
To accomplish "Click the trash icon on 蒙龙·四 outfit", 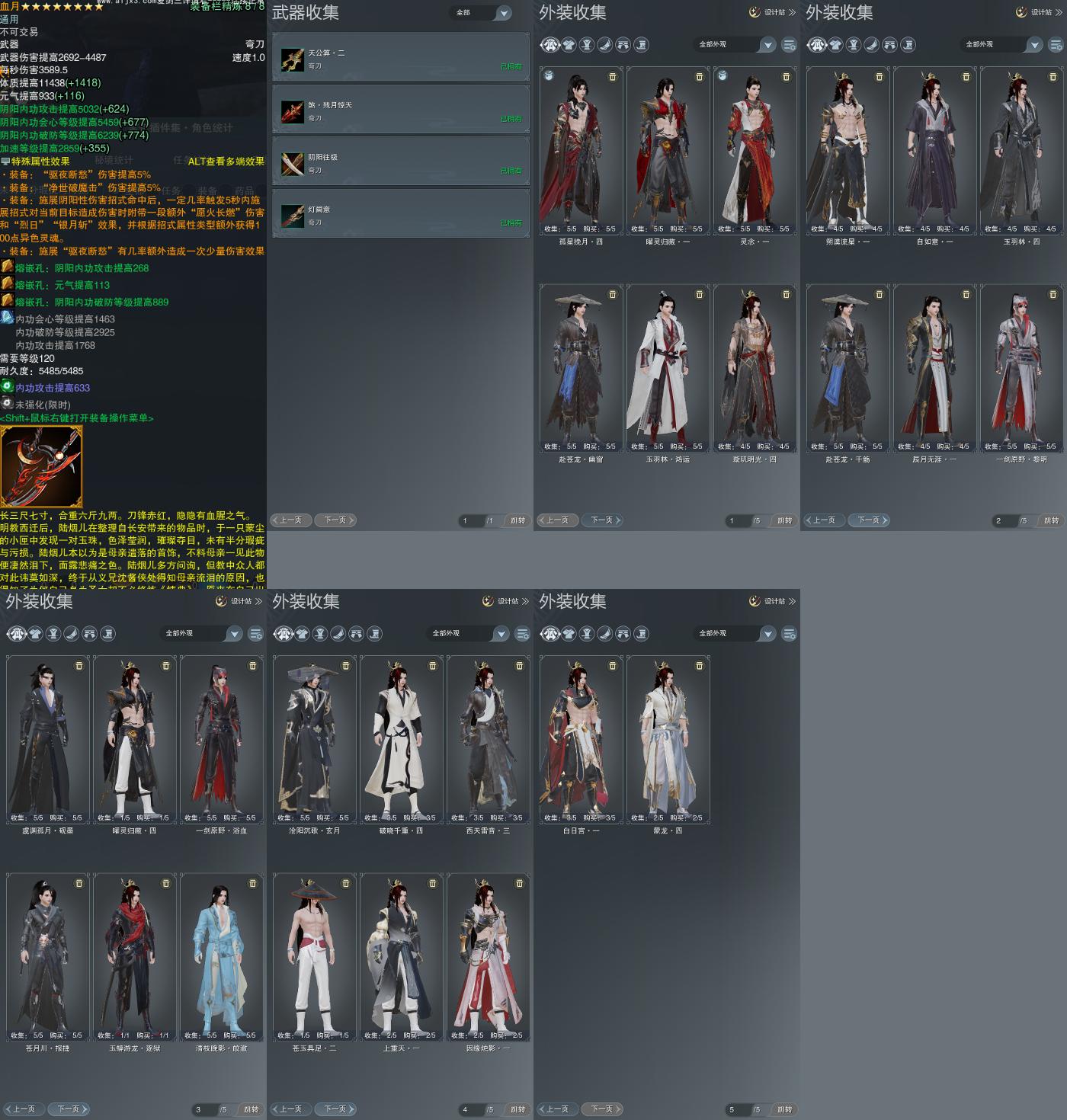I will tap(700, 666).
